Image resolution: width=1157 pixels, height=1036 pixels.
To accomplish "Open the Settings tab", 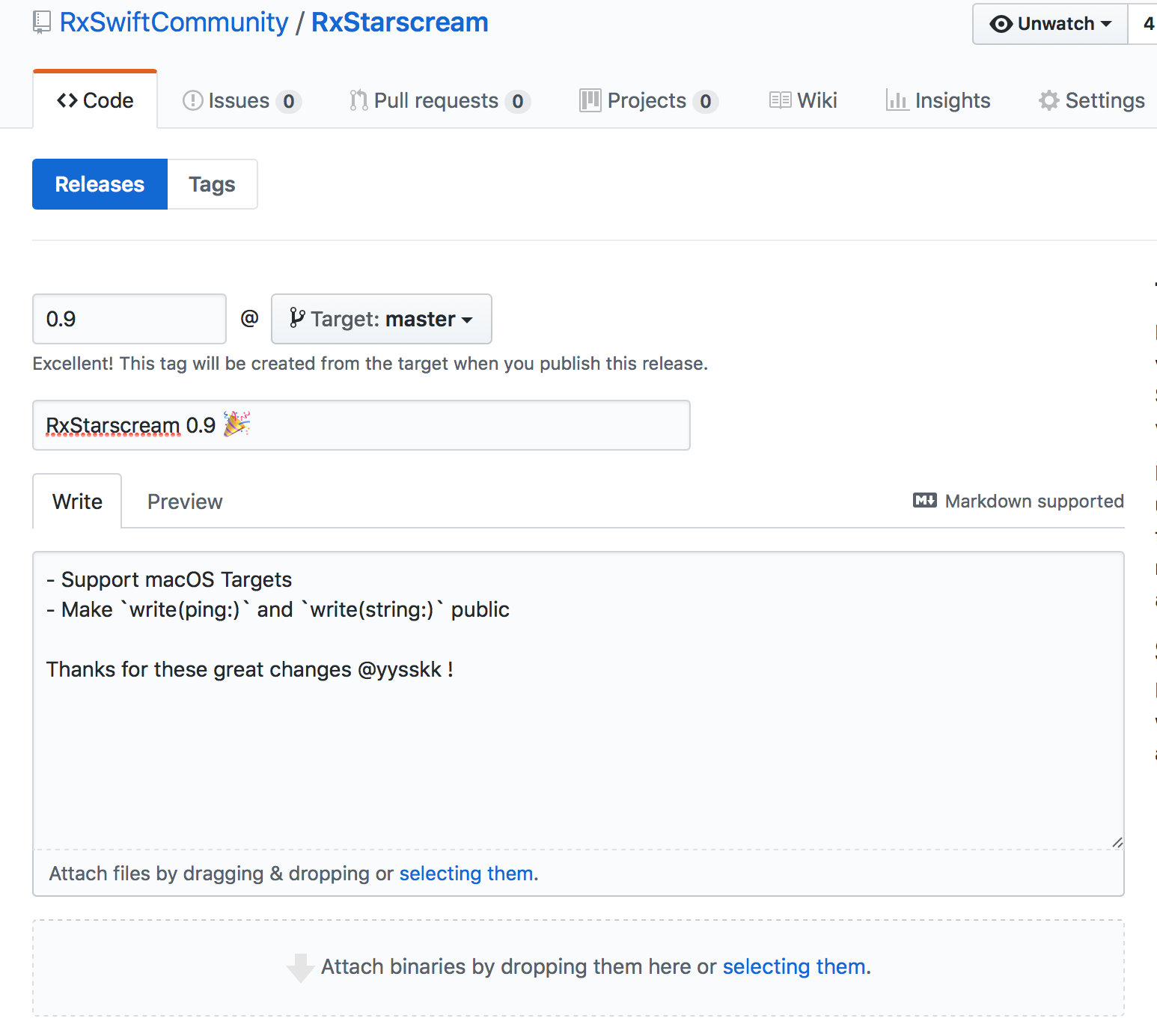I will pos(1091,100).
